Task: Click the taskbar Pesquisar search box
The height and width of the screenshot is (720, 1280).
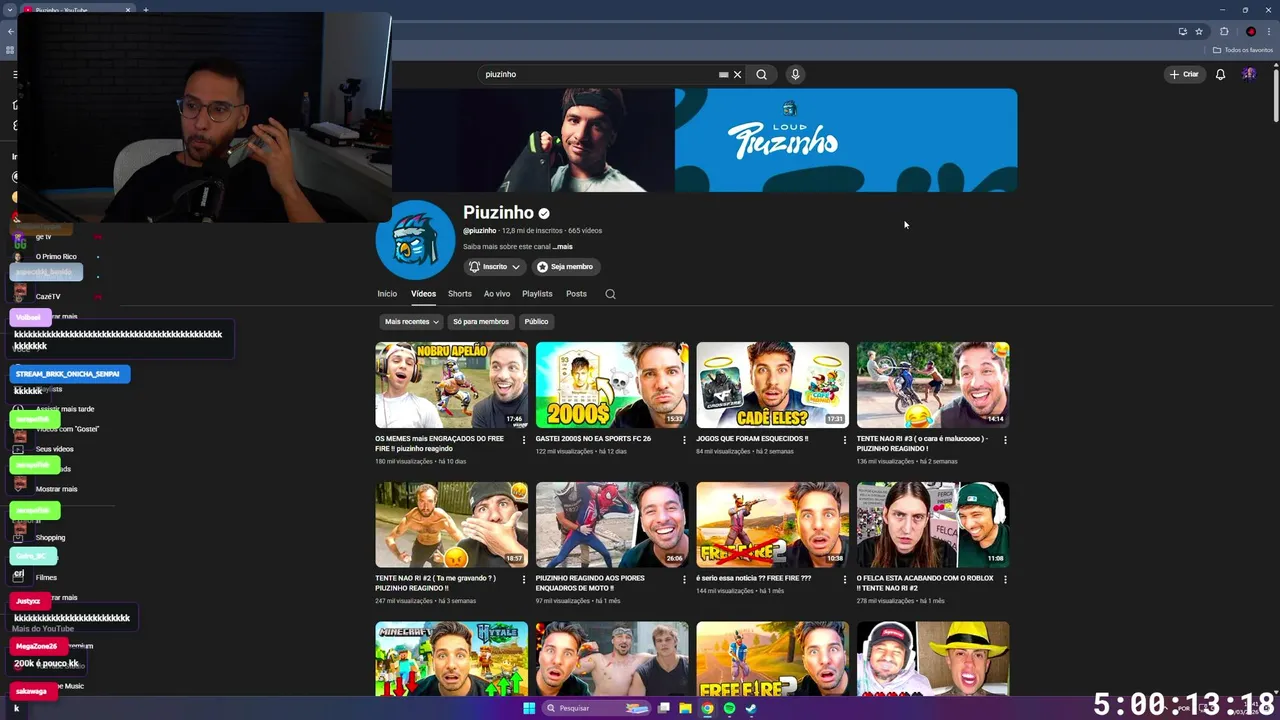Action: tap(596, 708)
